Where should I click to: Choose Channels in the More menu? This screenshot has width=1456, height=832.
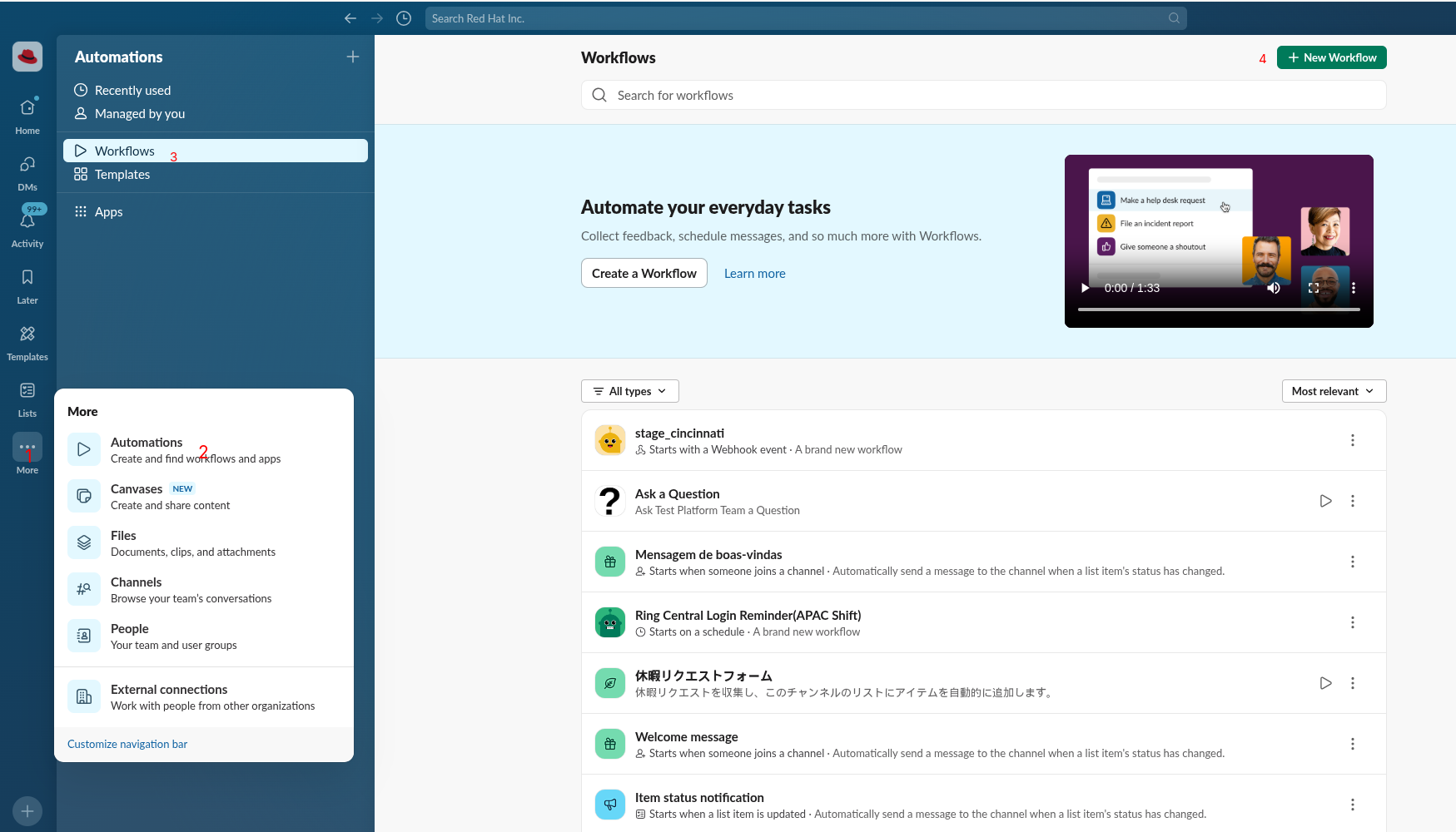coord(204,590)
